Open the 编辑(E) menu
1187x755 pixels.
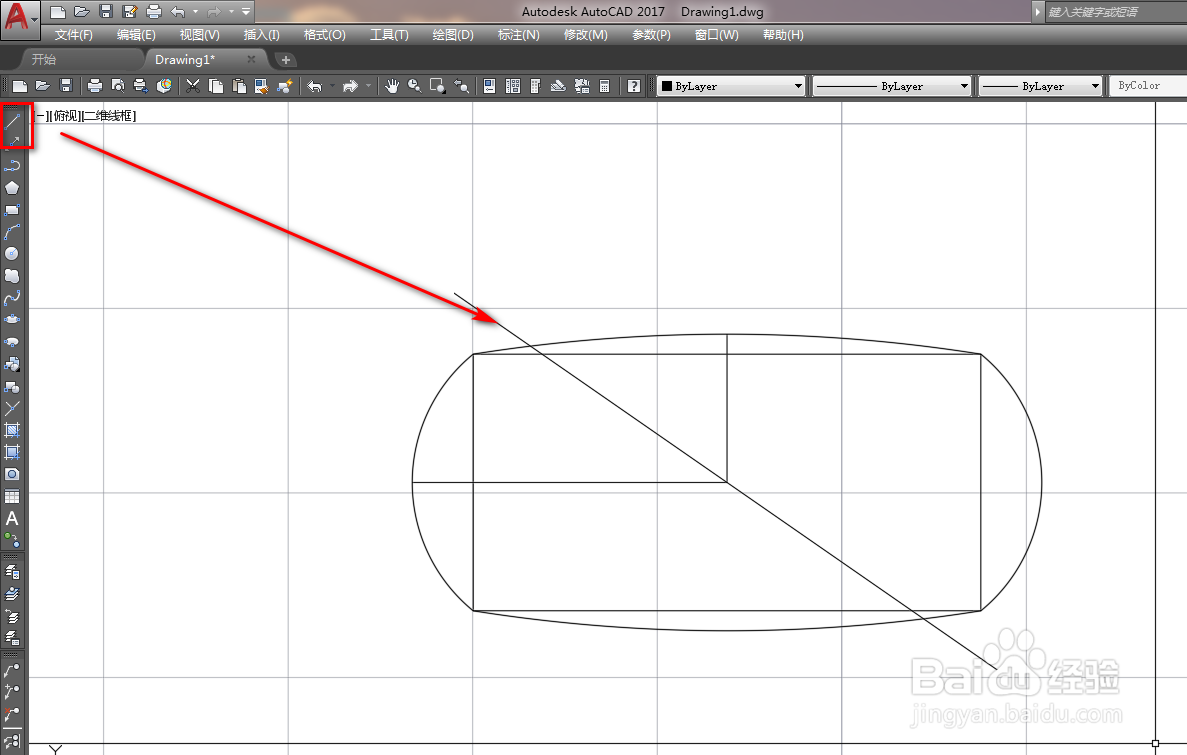(136, 35)
